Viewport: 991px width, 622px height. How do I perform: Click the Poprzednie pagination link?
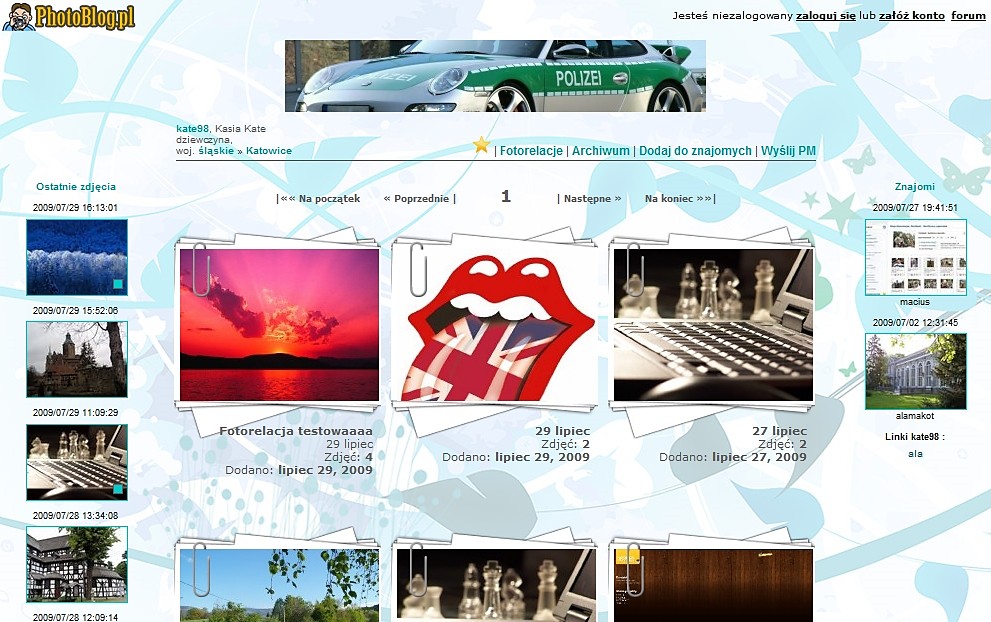coord(420,198)
